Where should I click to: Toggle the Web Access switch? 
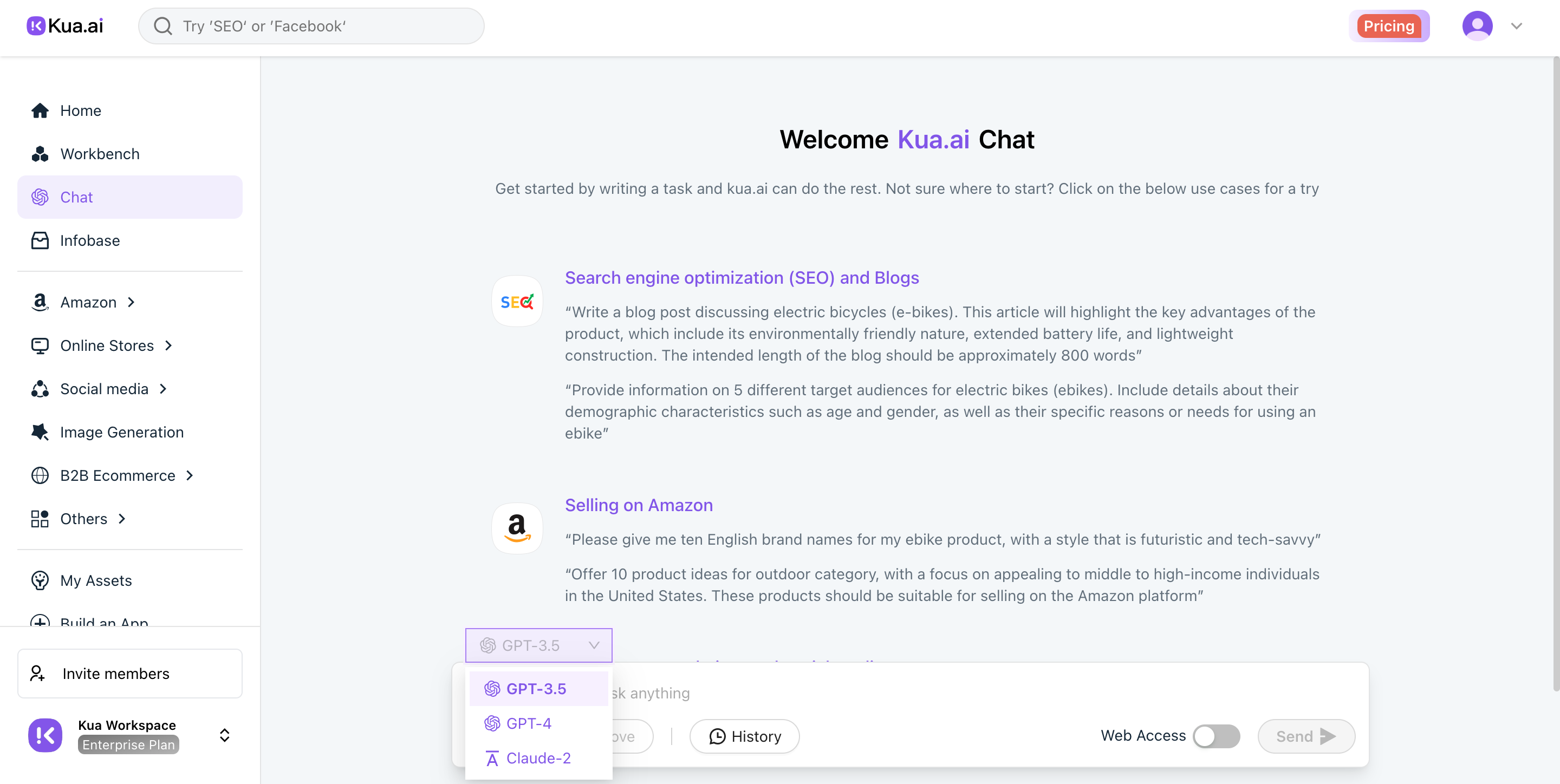pos(1217,736)
